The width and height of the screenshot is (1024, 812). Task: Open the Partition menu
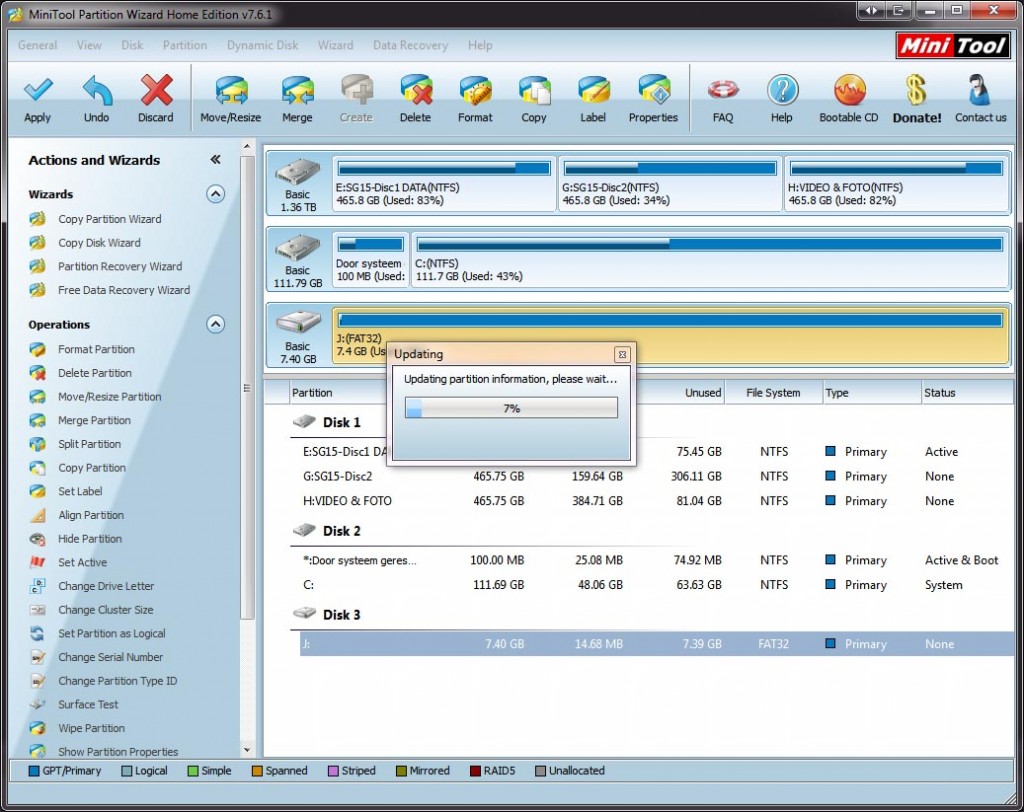(185, 45)
